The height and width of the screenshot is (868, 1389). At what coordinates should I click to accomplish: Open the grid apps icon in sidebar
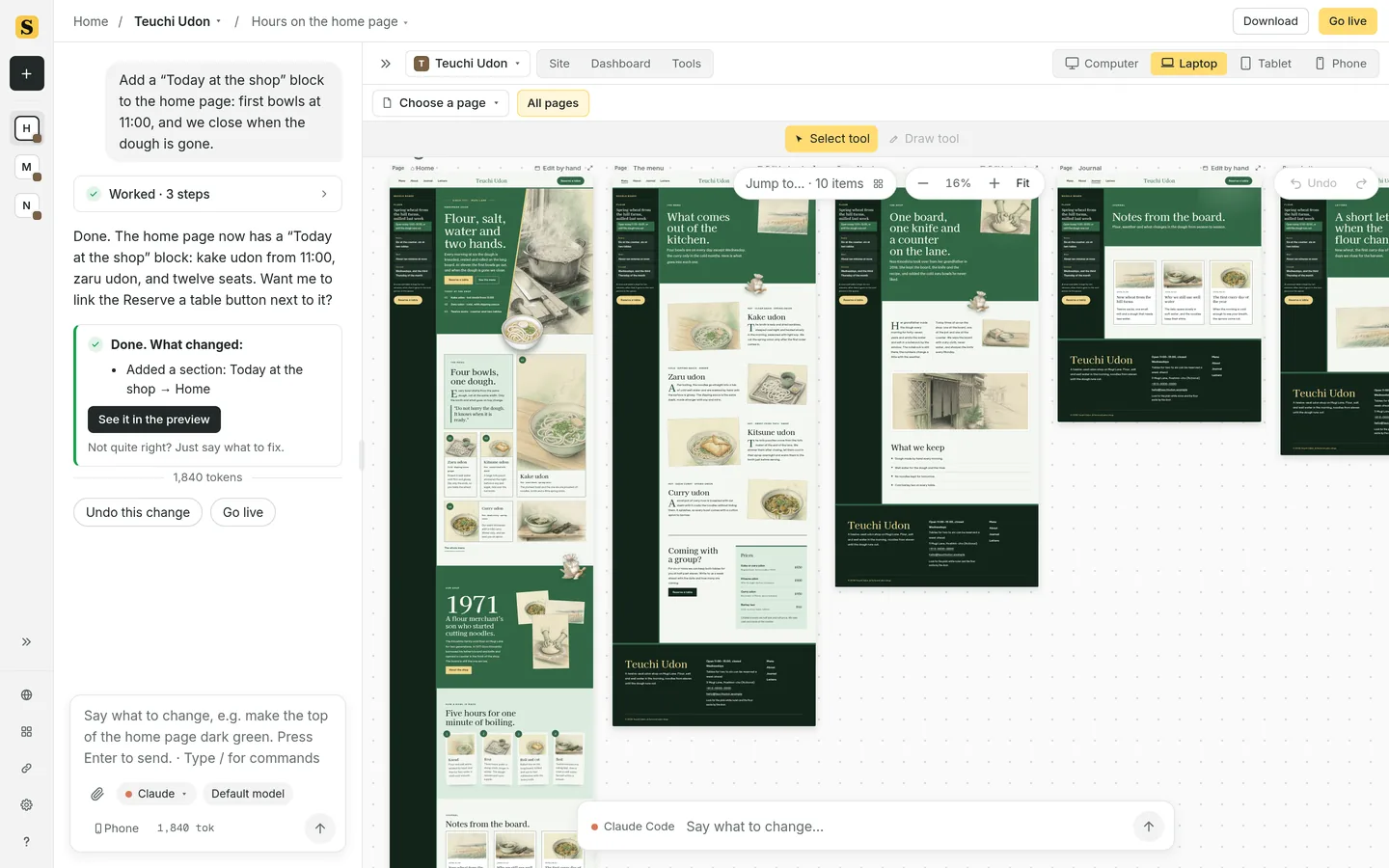pyautogui.click(x=27, y=732)
